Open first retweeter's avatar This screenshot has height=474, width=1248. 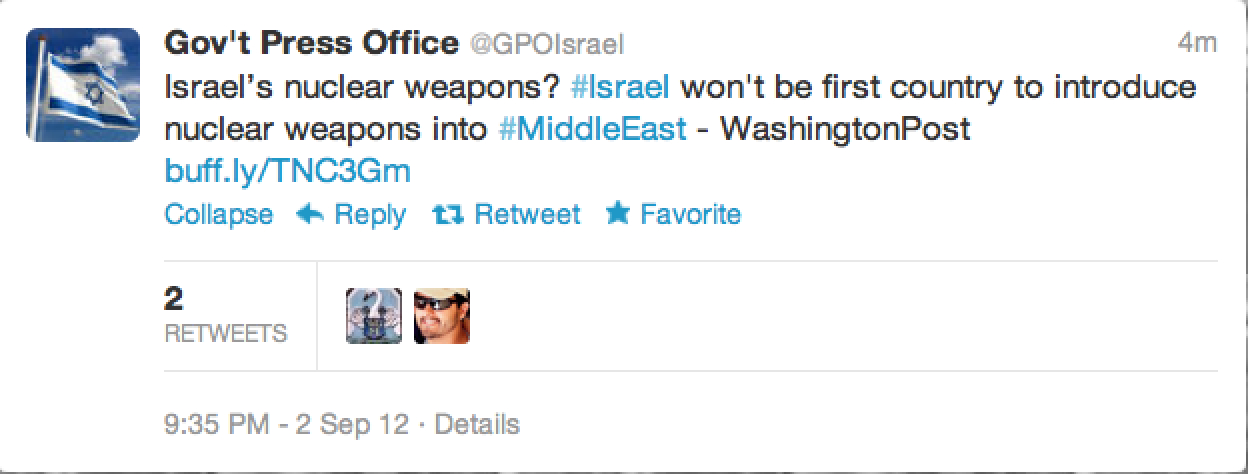(373, 316)
